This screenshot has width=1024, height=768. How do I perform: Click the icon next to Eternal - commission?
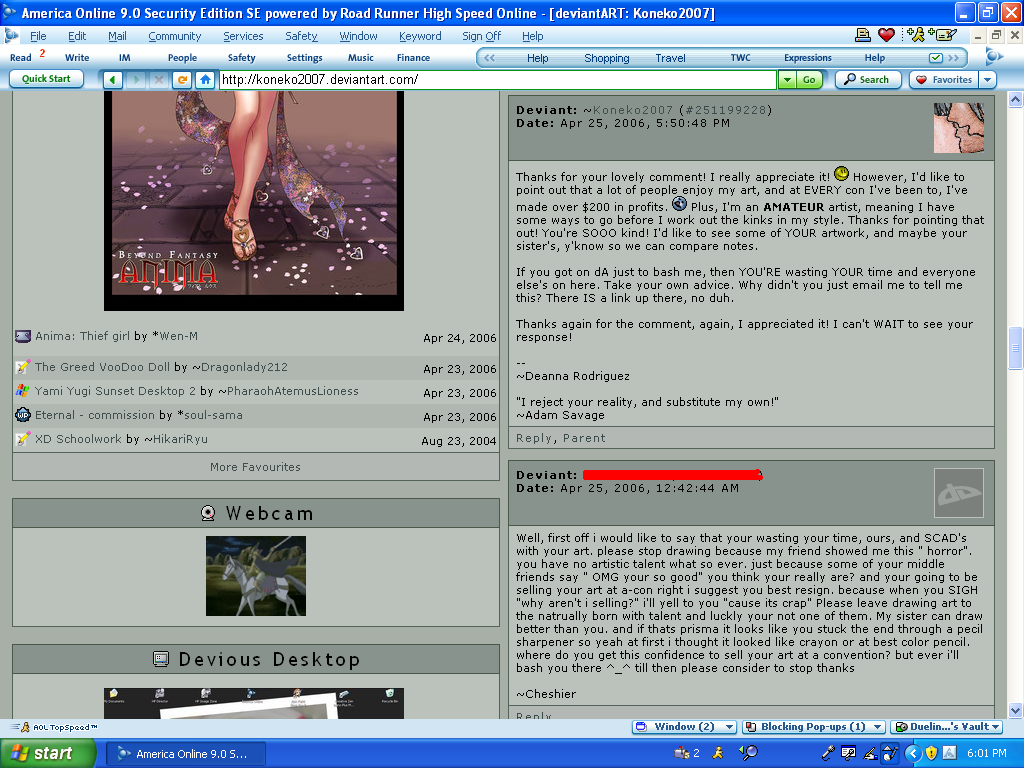coord(23,415)
